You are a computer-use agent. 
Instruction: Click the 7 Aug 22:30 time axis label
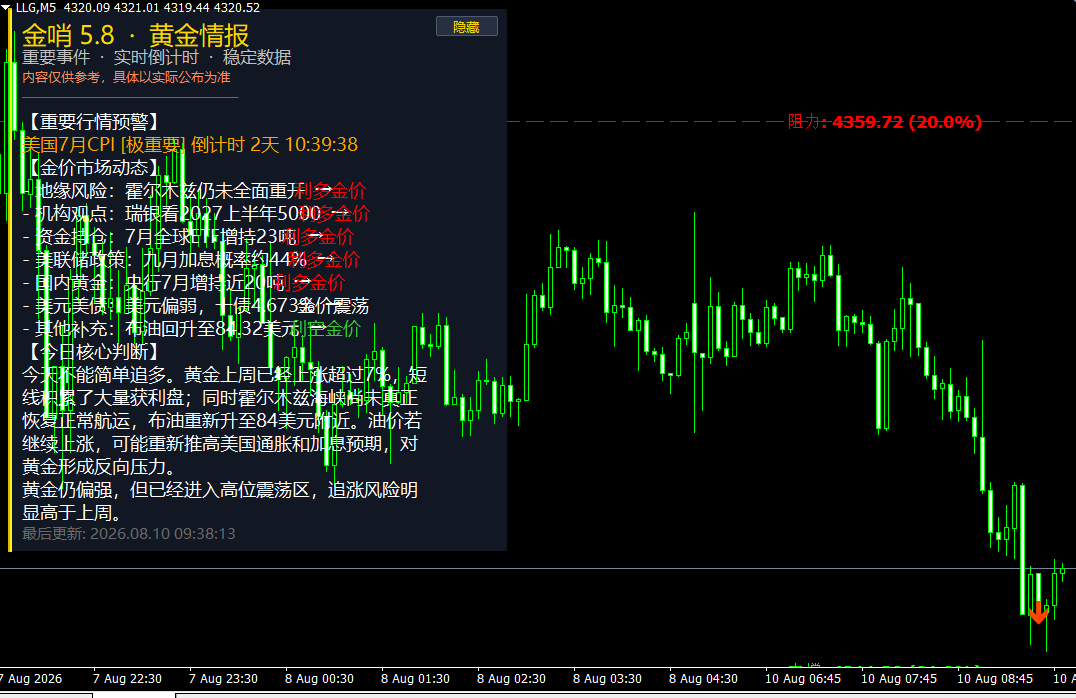coord(128,679)
